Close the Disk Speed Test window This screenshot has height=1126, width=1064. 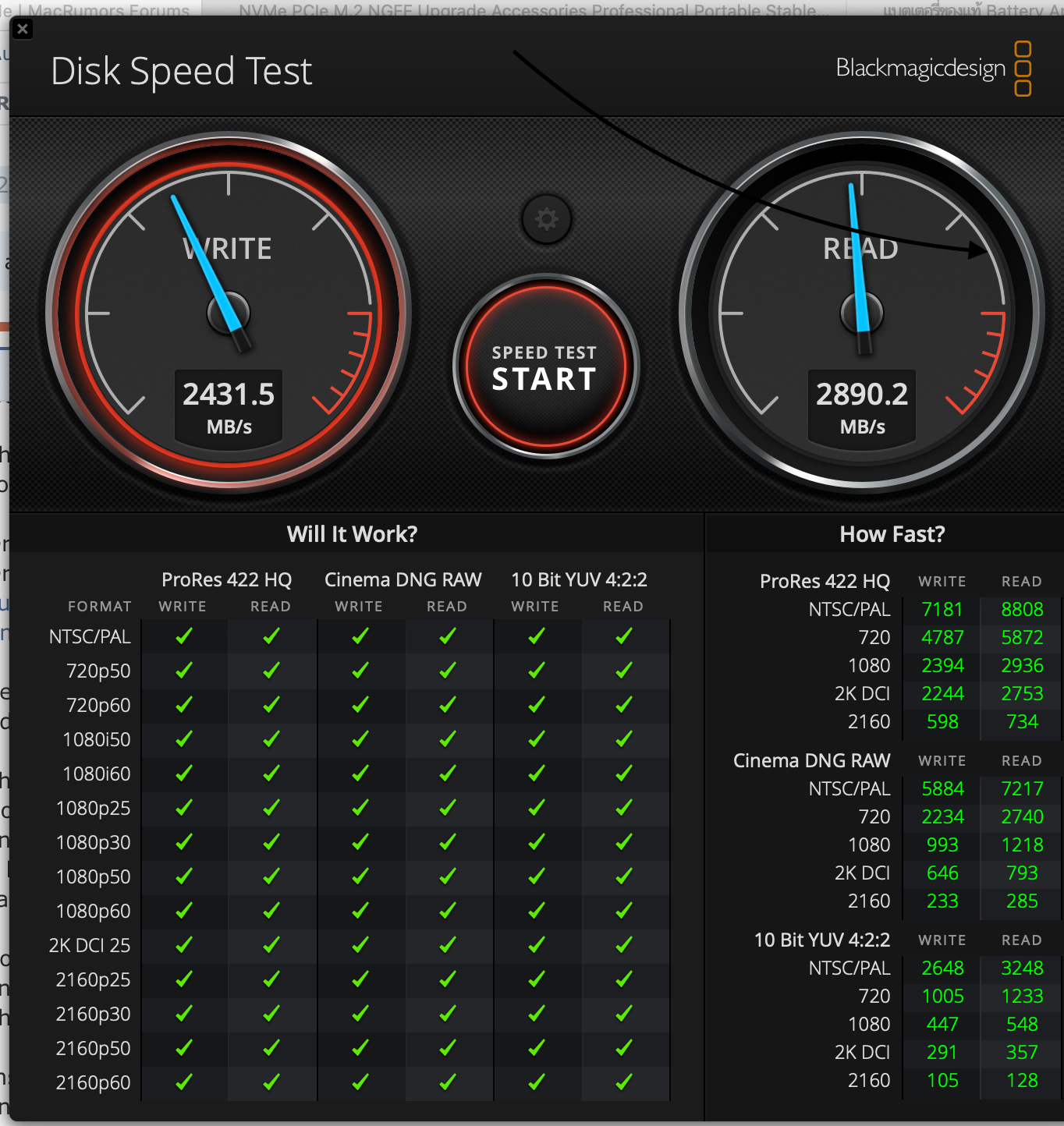[23, 30]
